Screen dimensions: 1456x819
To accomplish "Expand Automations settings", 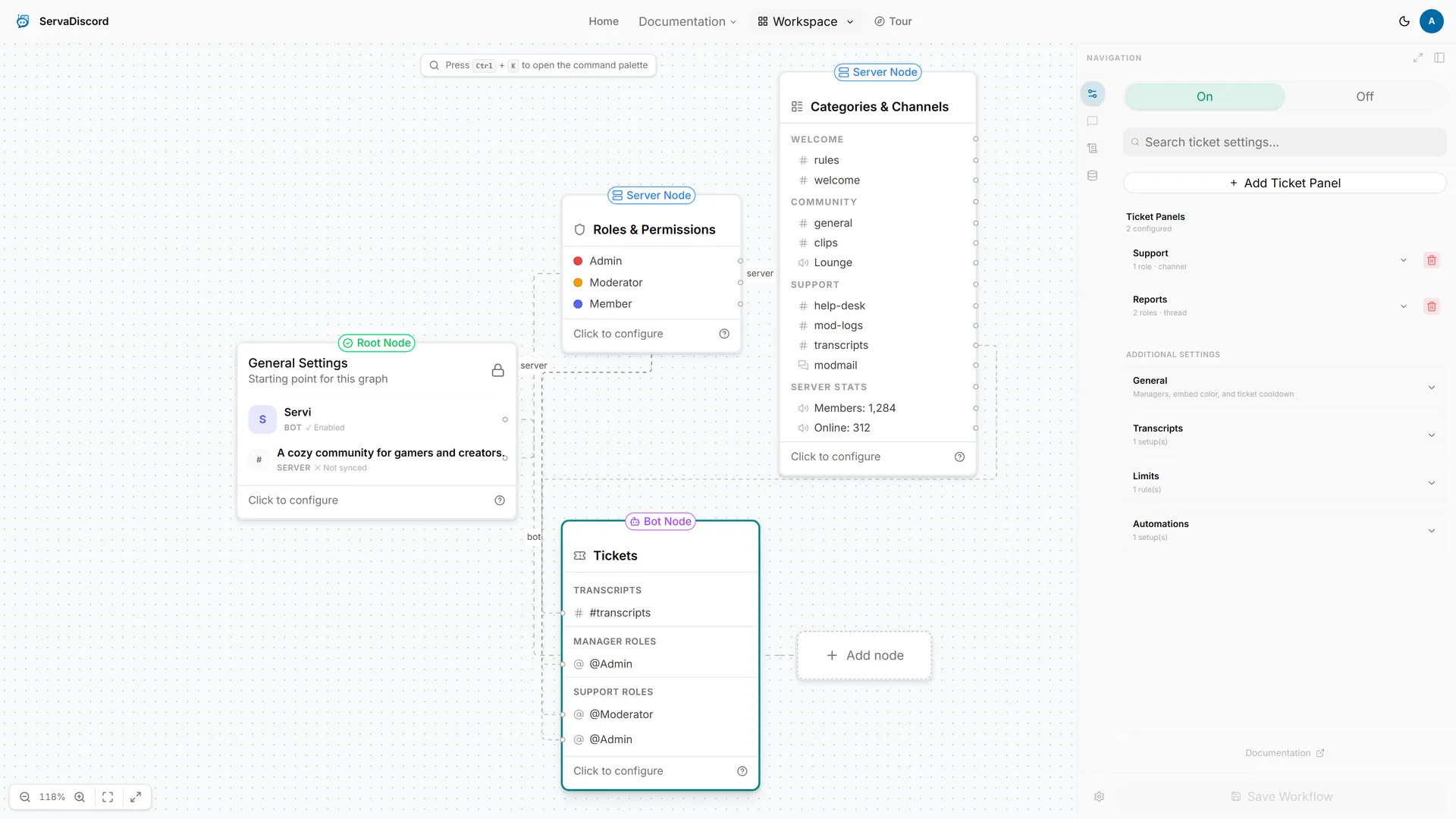I will tap(1283, 530).
